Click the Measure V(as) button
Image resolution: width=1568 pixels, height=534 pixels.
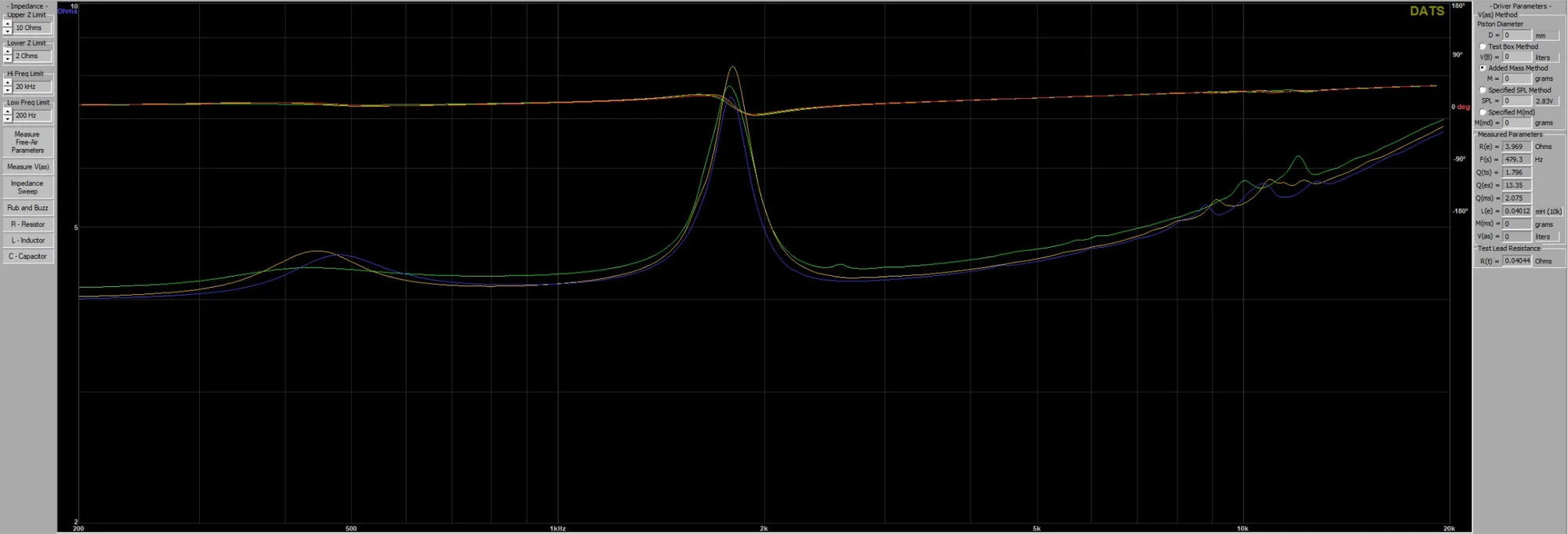(x=27, y=167)
